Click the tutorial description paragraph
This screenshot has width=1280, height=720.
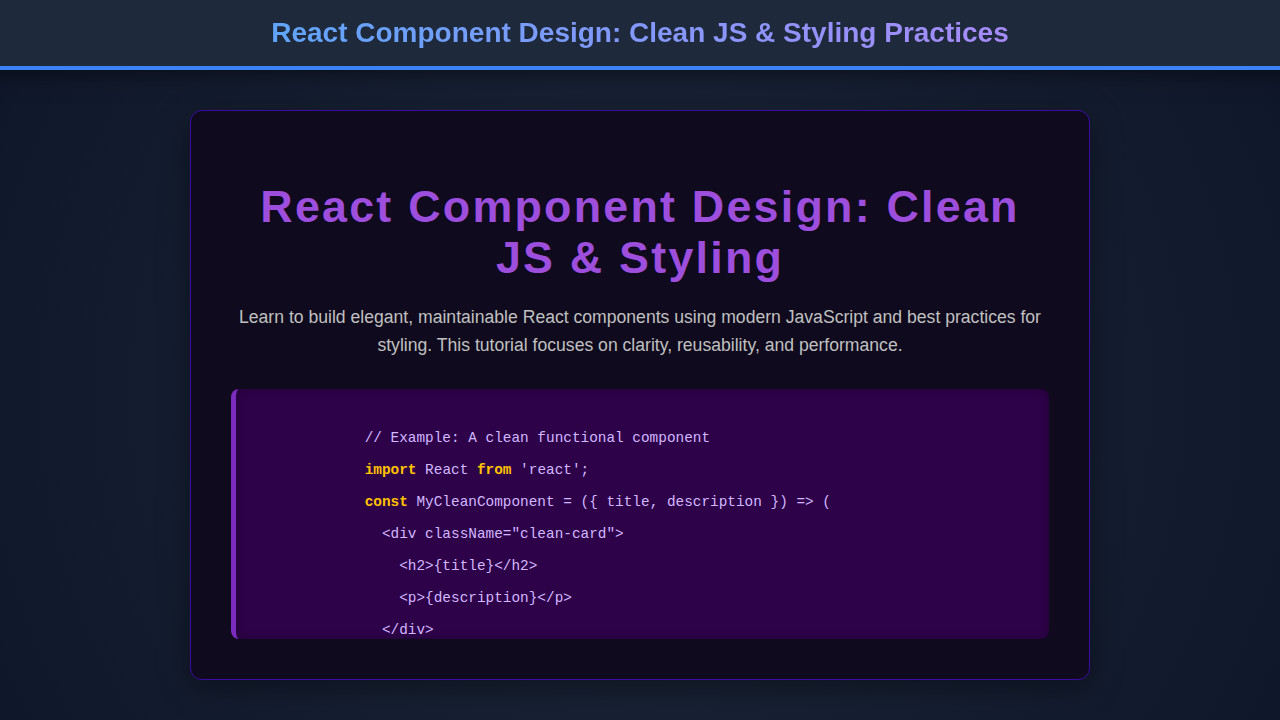[x=639, y=330]
